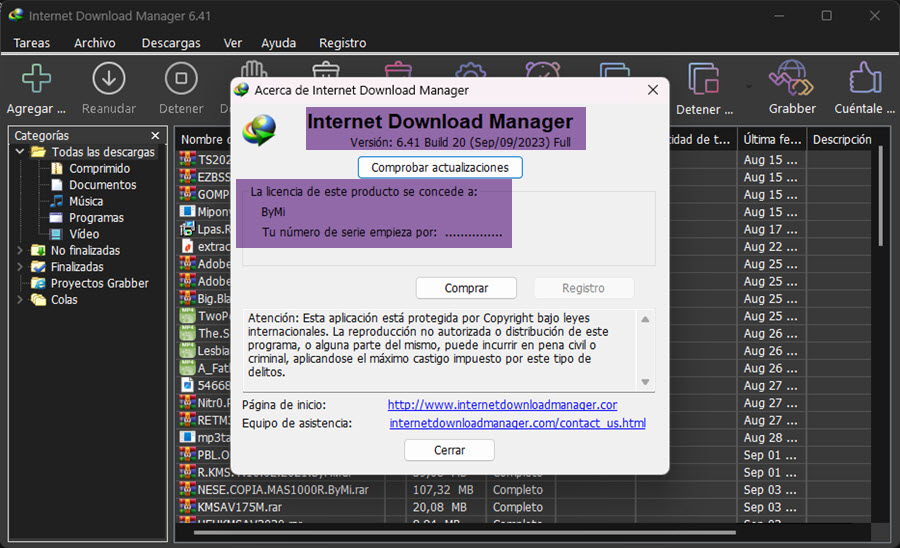The width and height of the screenshot is (900, 548).
Task: Close the Categorías panel
Action: pyautogui.click(x=155, y=135)
